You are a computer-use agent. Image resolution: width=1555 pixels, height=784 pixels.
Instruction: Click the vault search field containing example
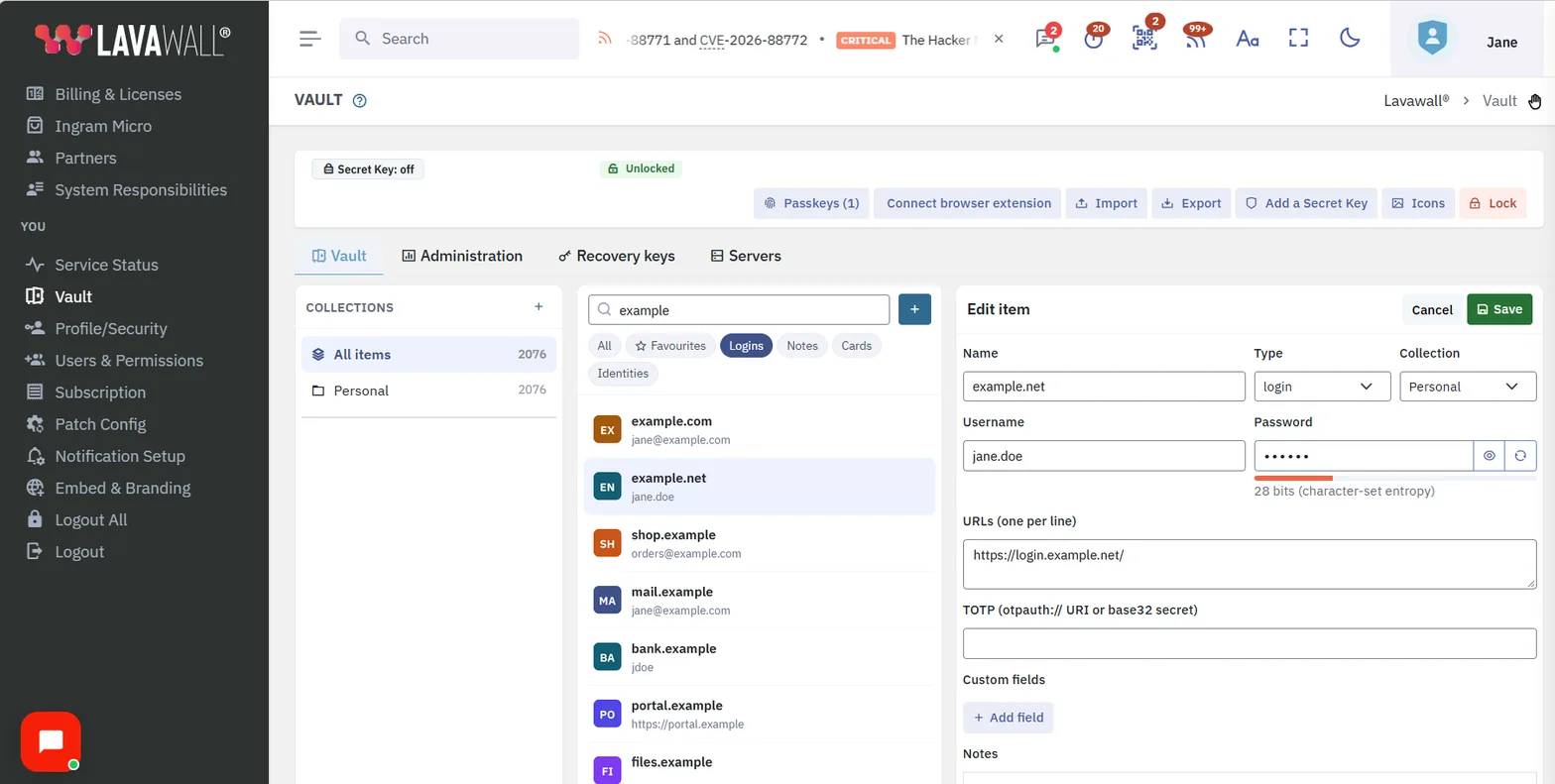click(739, 310)
